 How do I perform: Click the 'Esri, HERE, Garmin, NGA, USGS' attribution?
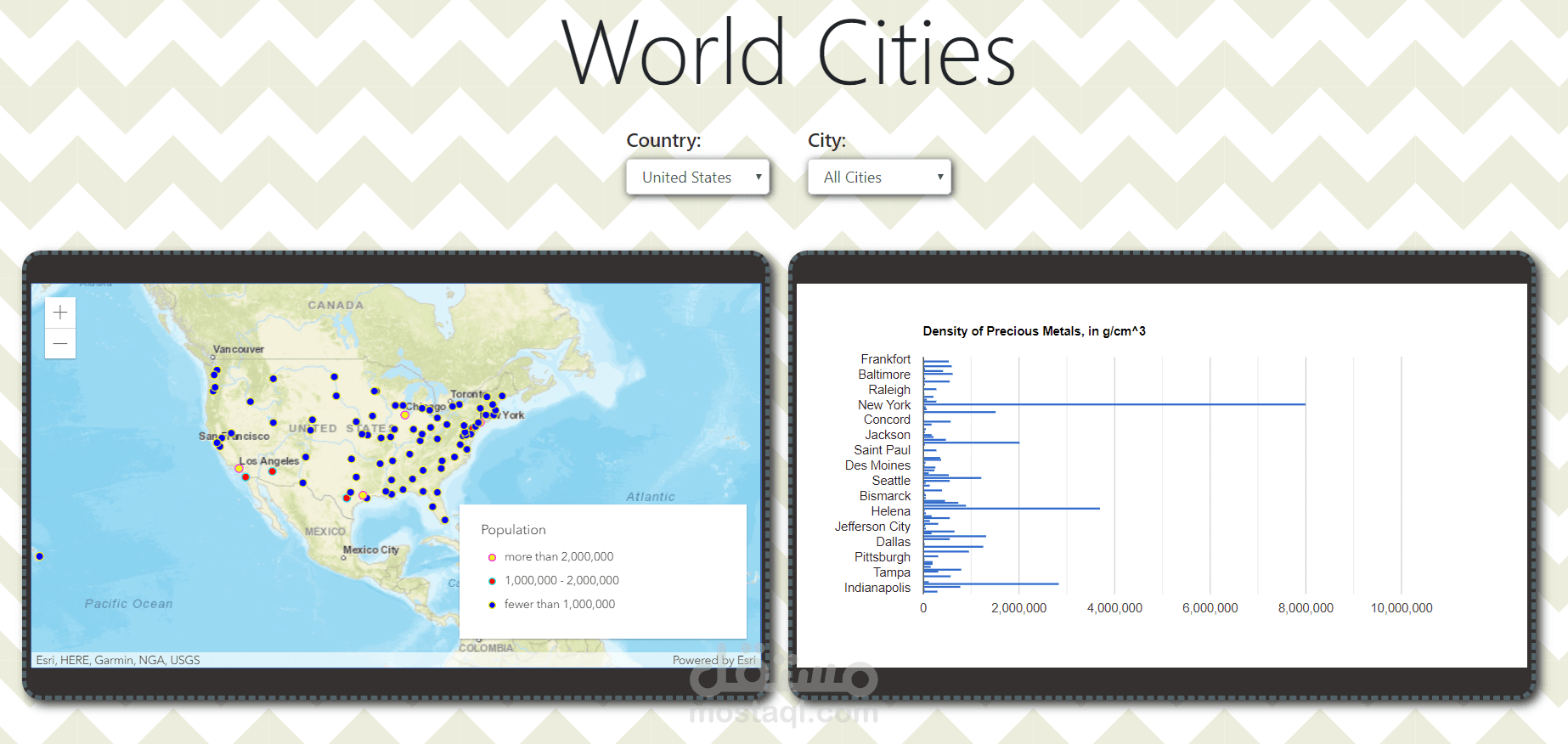pos(118,660)
